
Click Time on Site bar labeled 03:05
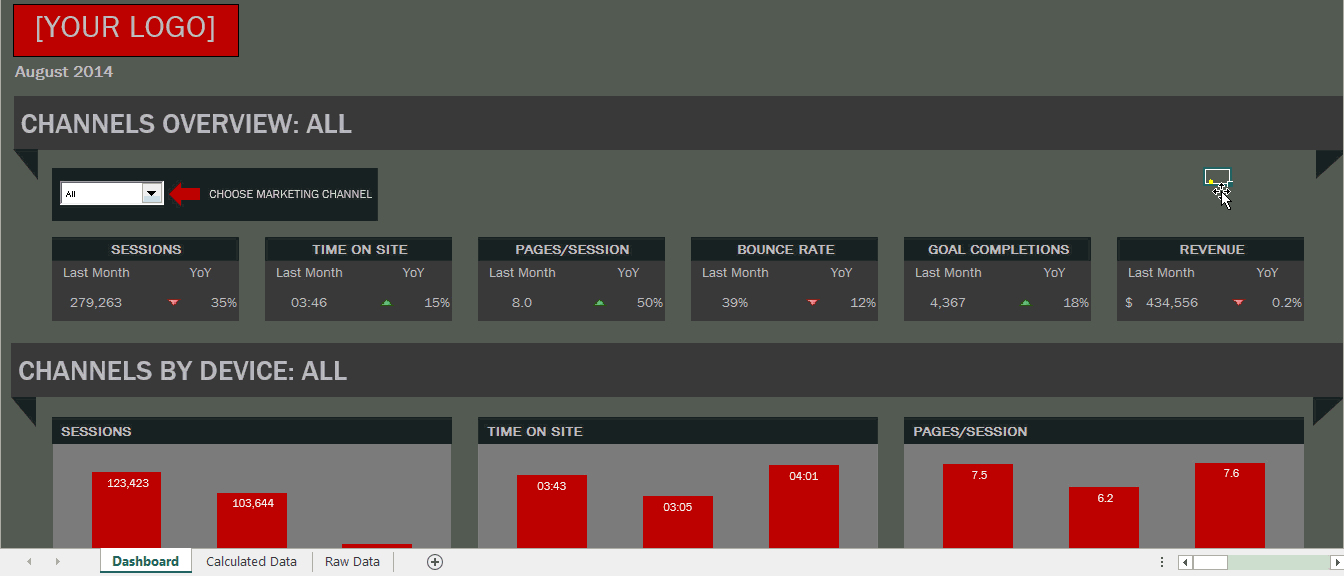point(678,522)
